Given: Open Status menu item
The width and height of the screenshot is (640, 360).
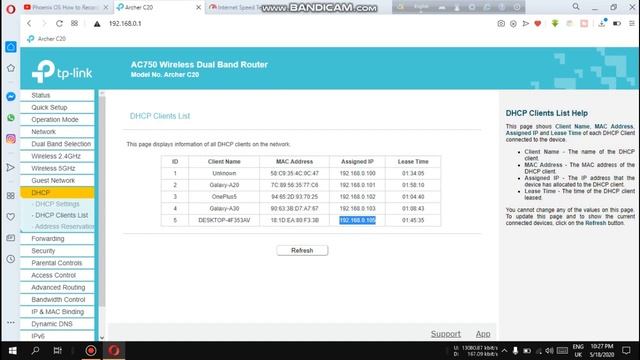Looking at the screenshot, I should (57, 95).
